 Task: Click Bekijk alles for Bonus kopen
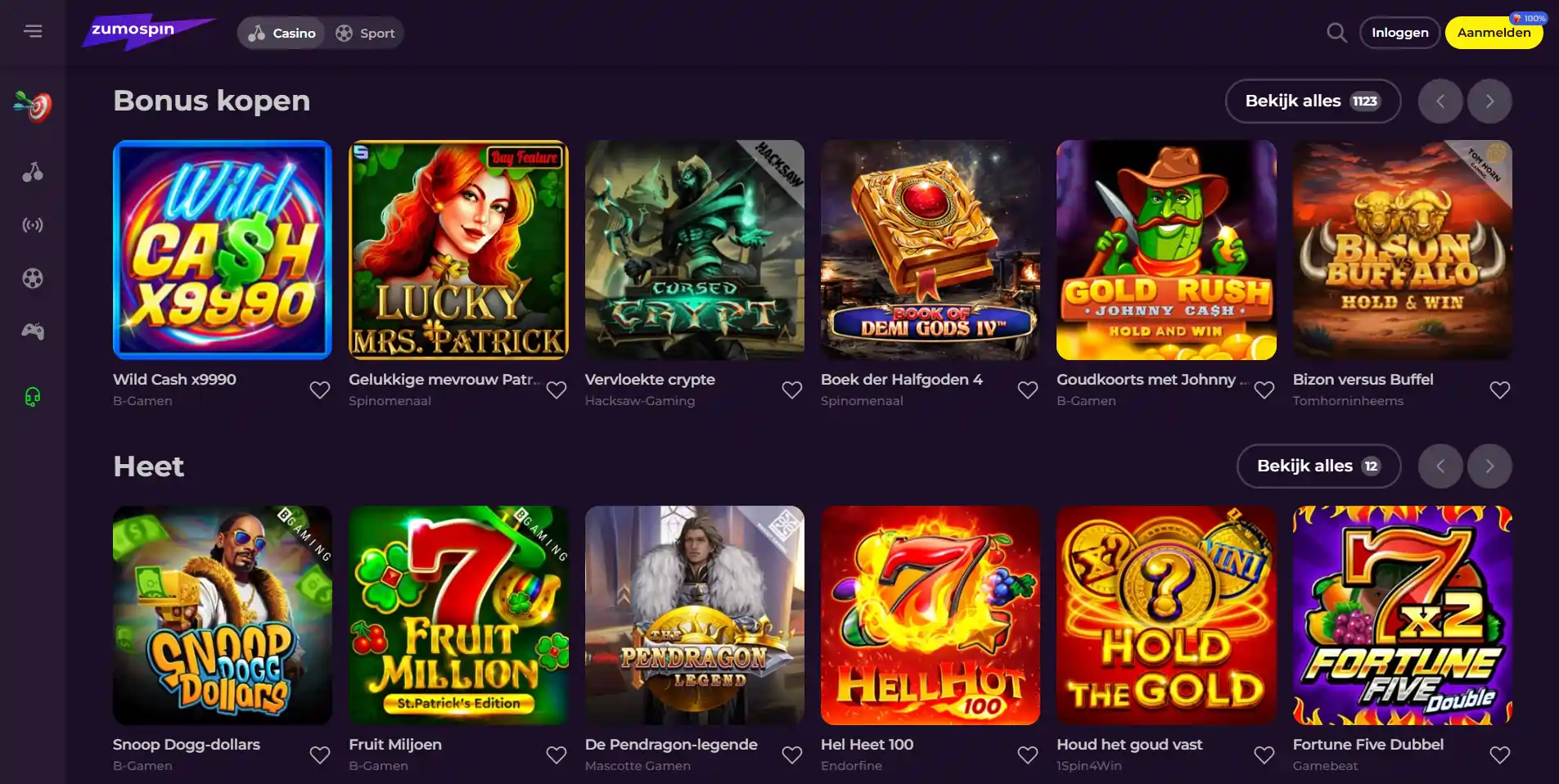(x=1312, y=101)
